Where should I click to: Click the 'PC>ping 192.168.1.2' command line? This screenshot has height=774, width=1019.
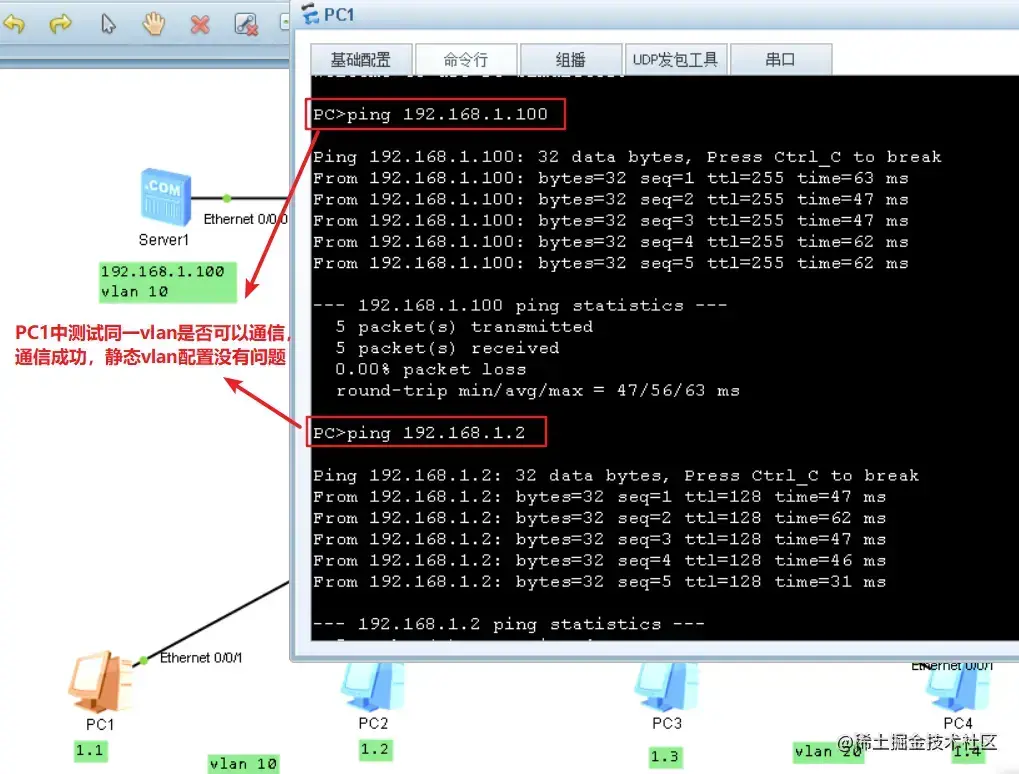point(419,433)
